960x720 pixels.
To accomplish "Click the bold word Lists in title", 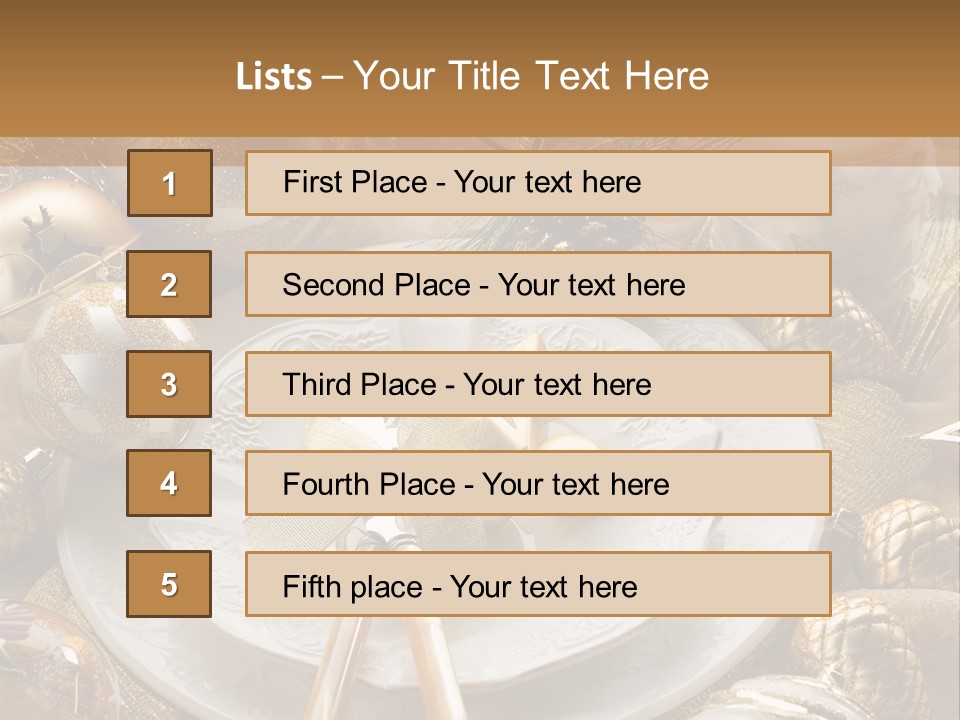I will tap(274, 77).
